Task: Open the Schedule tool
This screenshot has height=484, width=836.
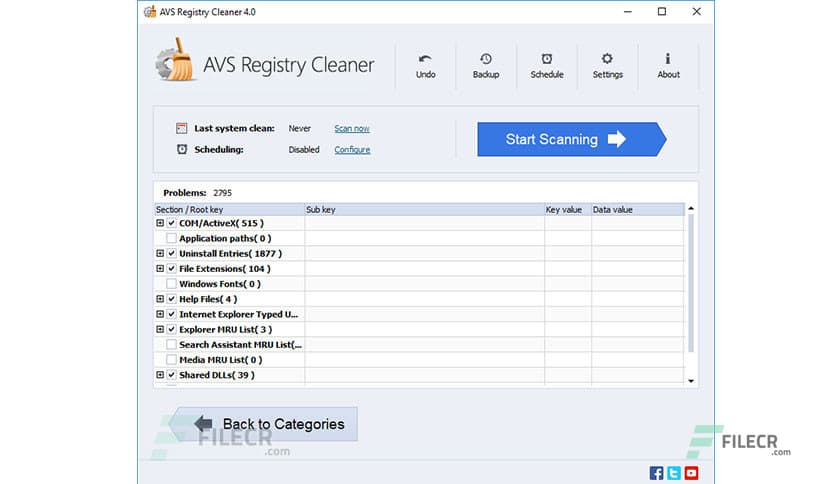Action: click(547, 66)
